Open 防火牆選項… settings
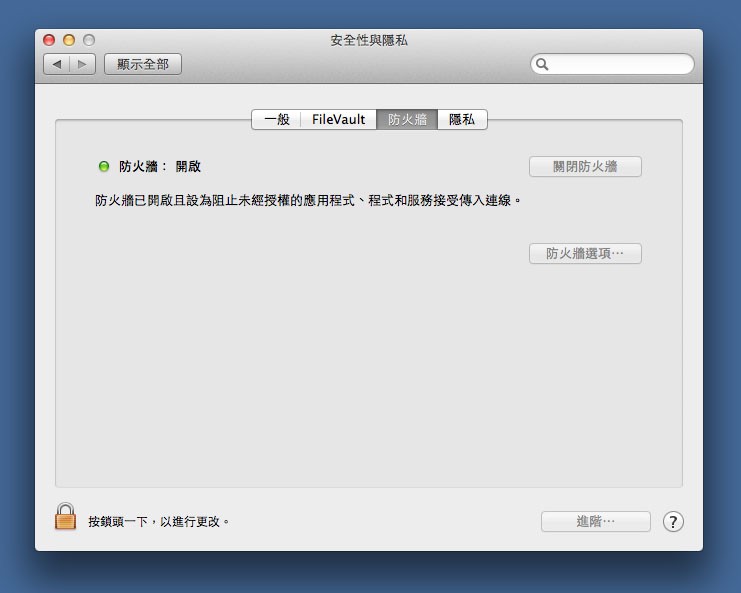Viewport: 741px width, 593px height. pyautogui.click(x=585, y=253)
